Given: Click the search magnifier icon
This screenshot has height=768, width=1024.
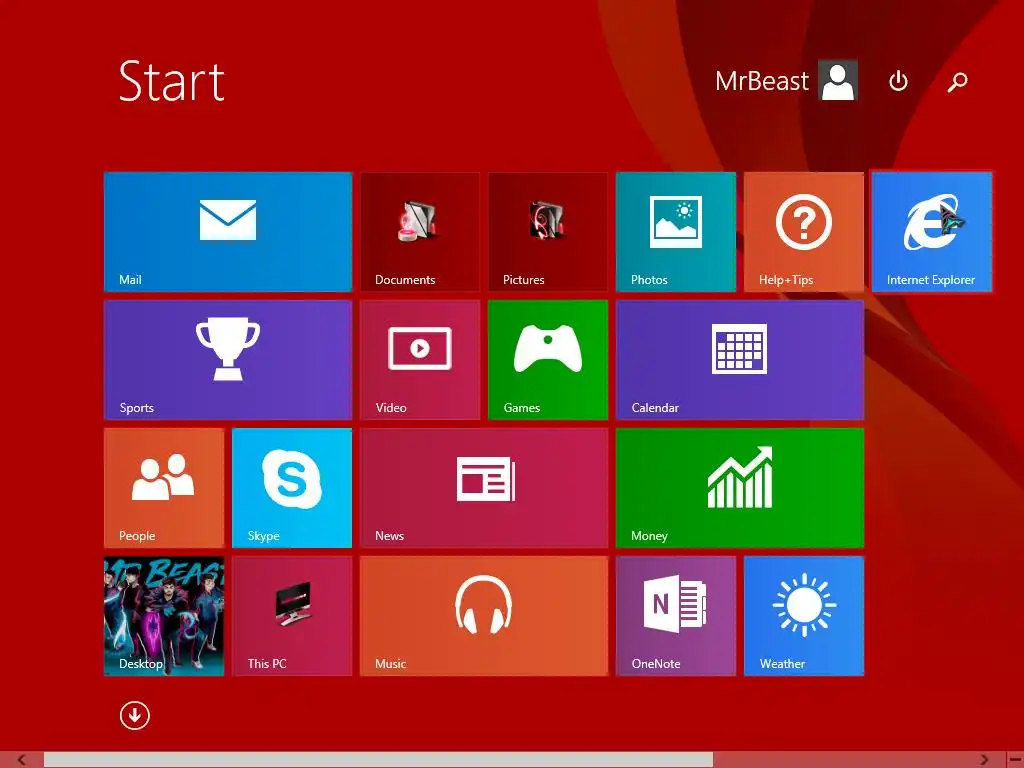Looking at the screenshot, I should 957,82.
